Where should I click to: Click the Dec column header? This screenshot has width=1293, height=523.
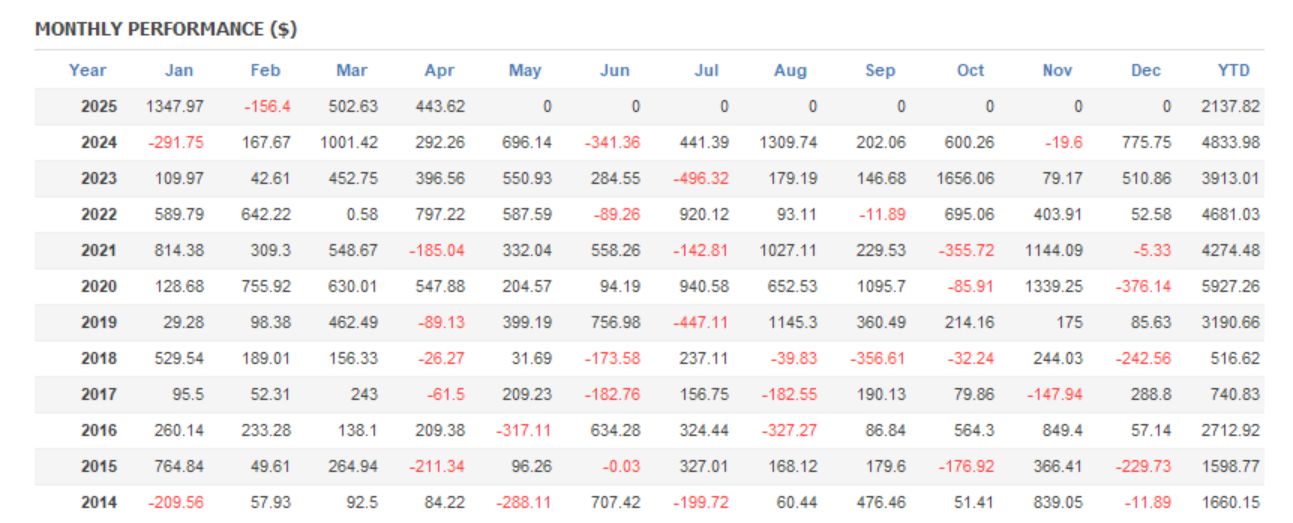[x=1146, y=70]
